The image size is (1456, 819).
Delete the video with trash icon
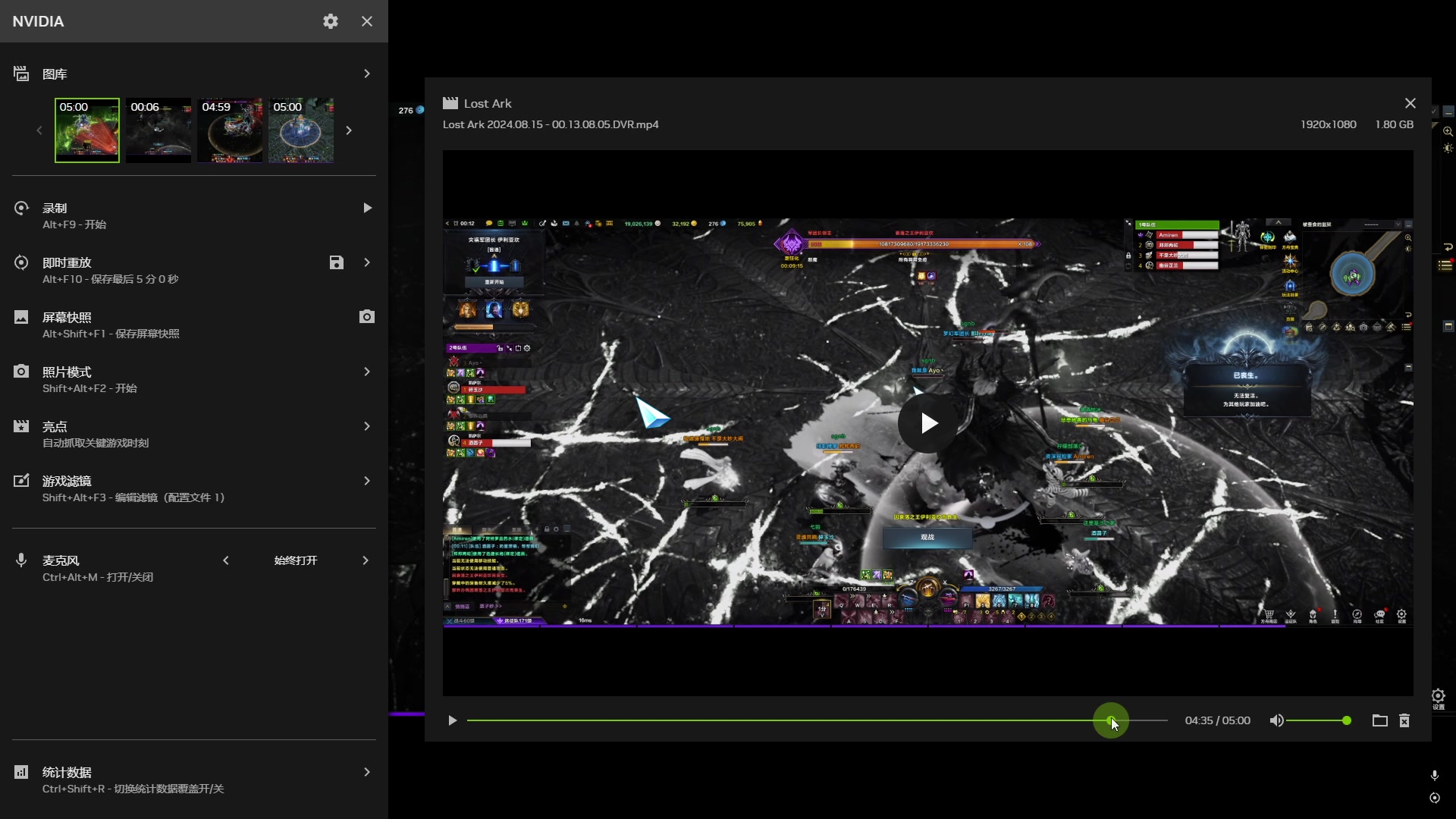[1404, 720]
